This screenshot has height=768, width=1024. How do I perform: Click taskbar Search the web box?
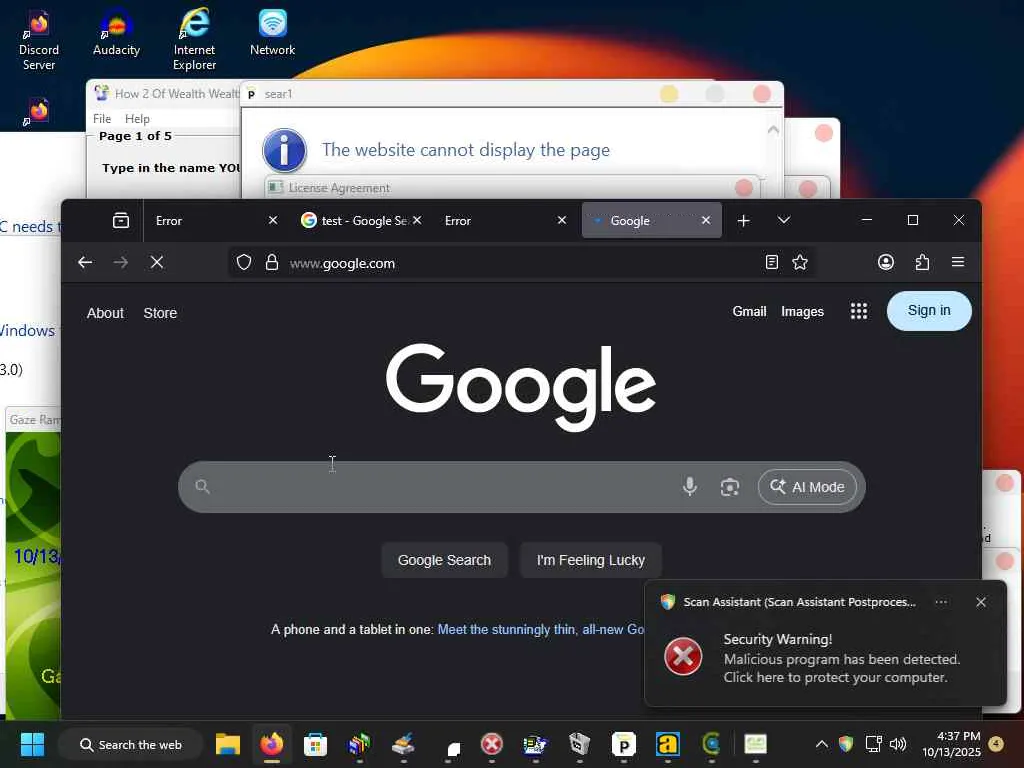tap(131, 744)
